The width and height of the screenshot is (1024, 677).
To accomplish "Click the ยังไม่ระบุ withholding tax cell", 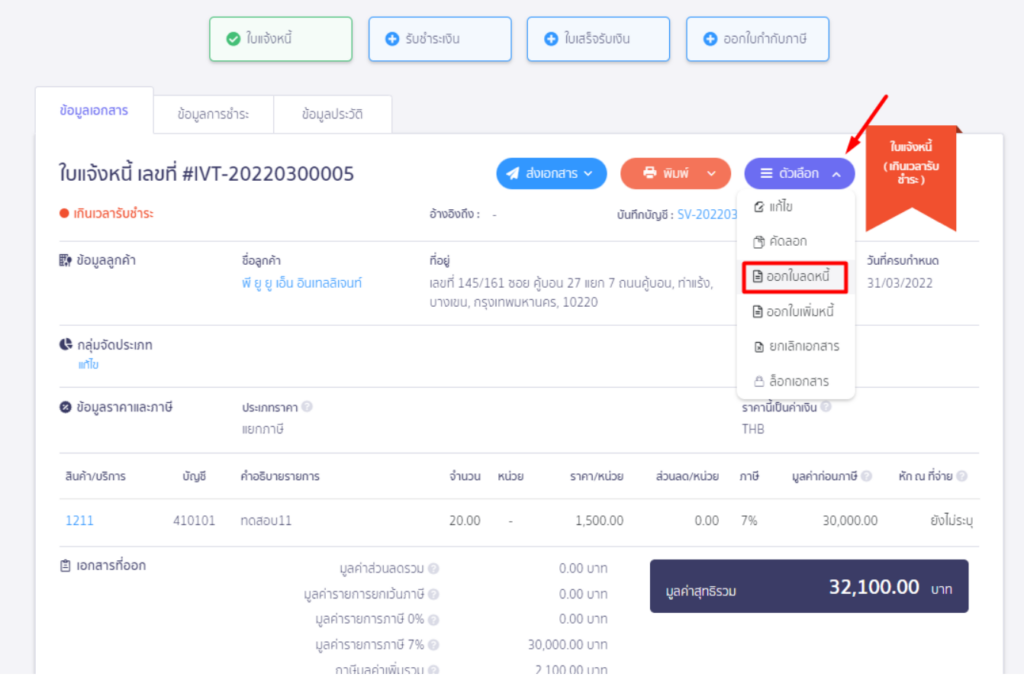I will (x=952, y=521).
